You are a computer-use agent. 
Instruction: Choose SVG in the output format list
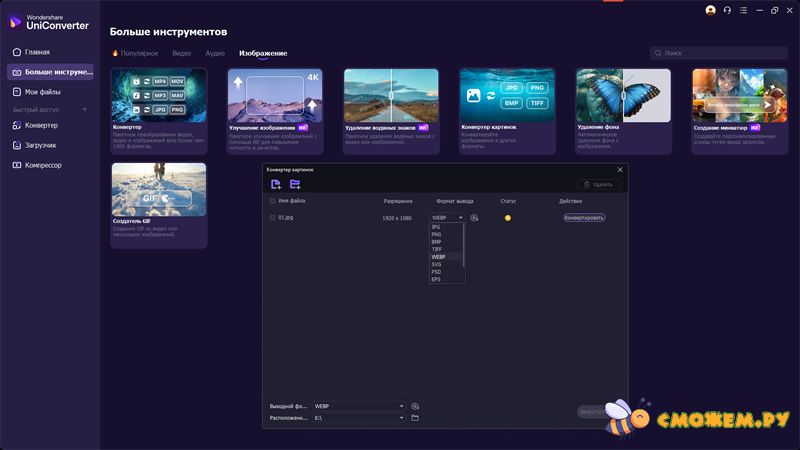pos(436,264)
